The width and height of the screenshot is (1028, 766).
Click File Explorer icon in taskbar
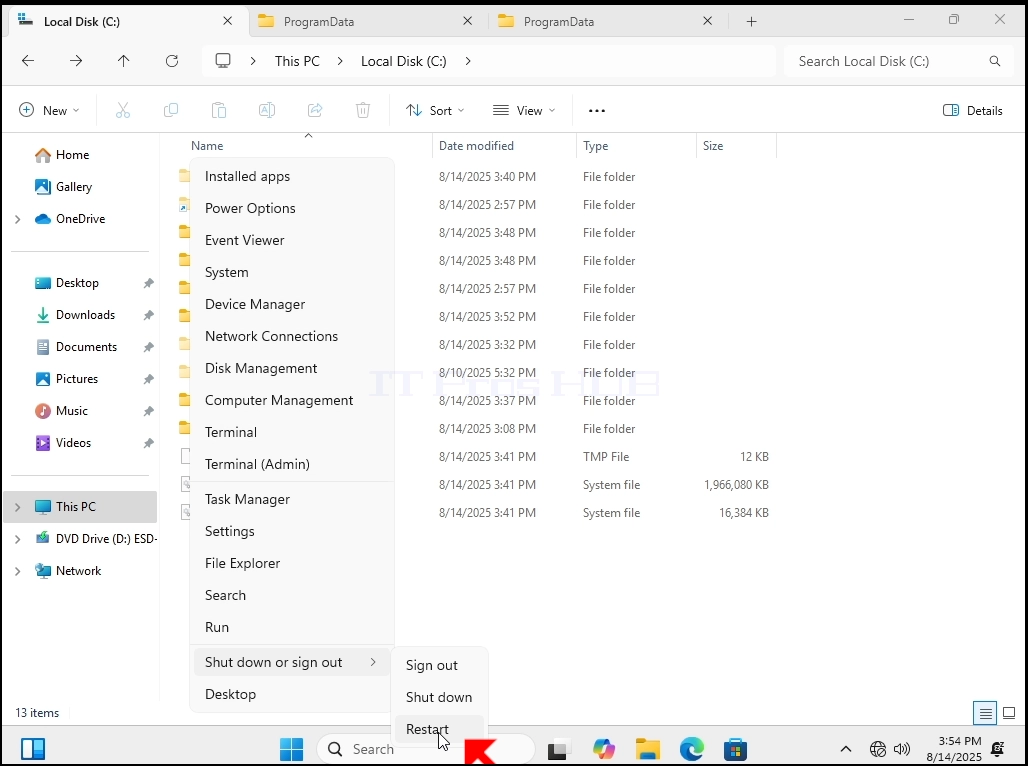click(647, 749)
